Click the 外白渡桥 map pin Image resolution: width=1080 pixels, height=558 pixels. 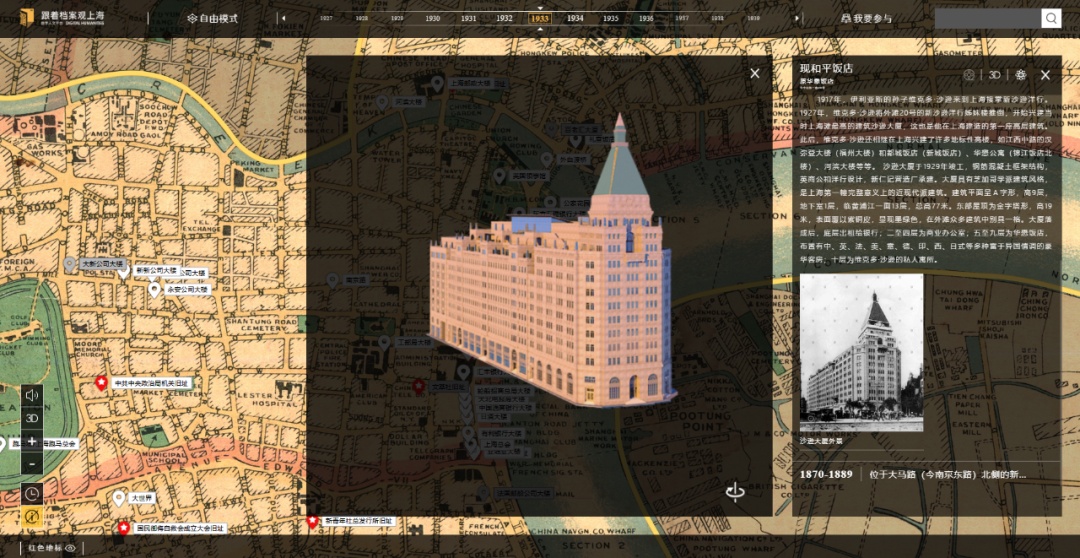(547, 160)
